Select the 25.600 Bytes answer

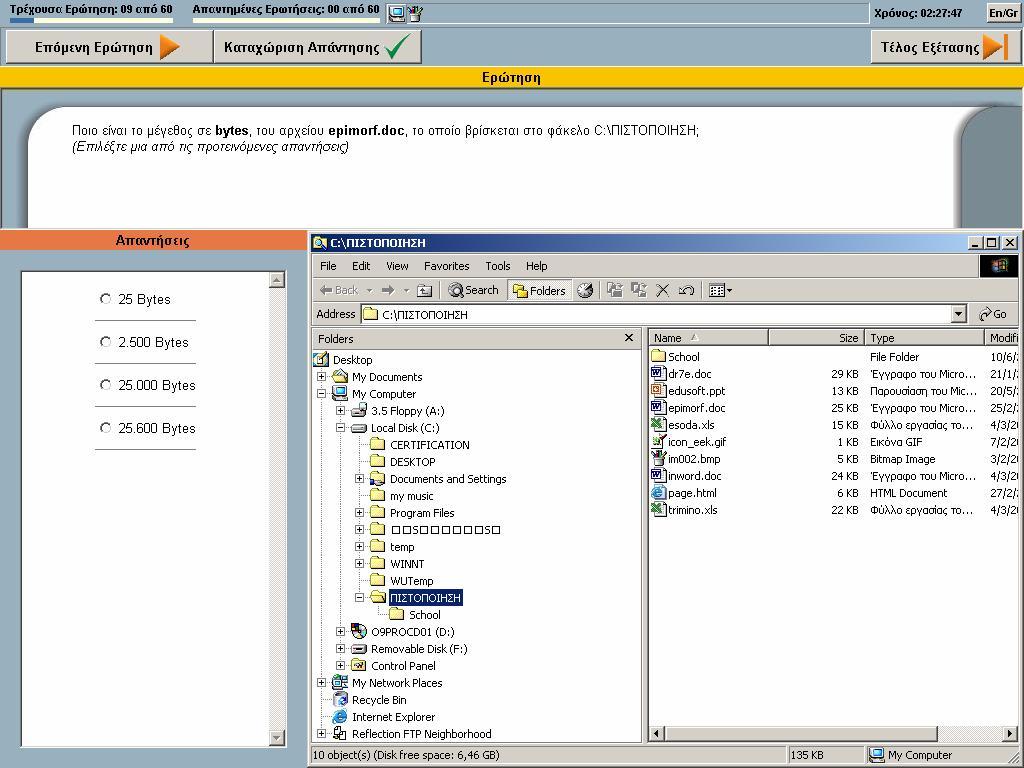(x=105, y=428)
